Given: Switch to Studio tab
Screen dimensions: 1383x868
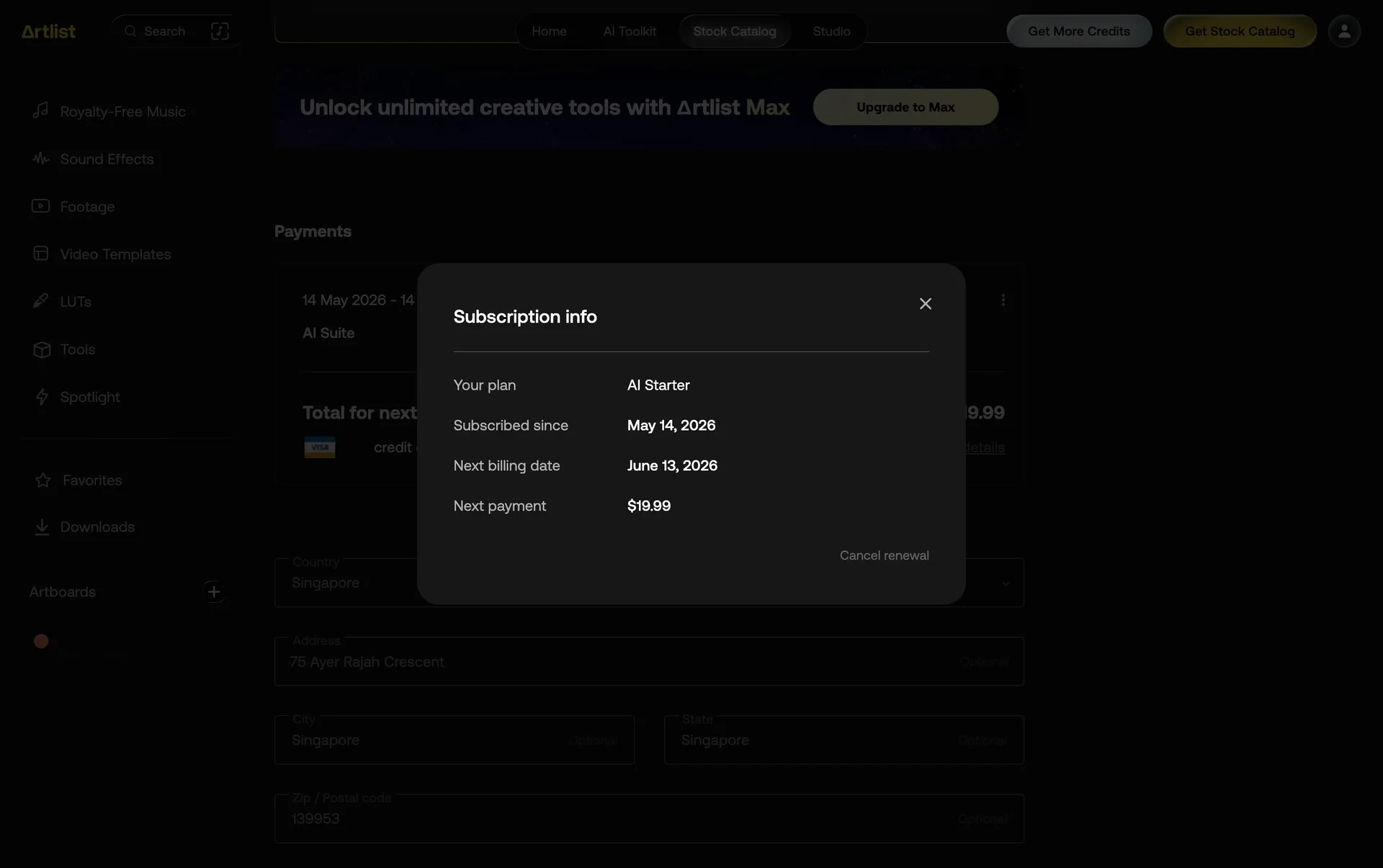Looking at the screenshot, I should pos(831,32).
